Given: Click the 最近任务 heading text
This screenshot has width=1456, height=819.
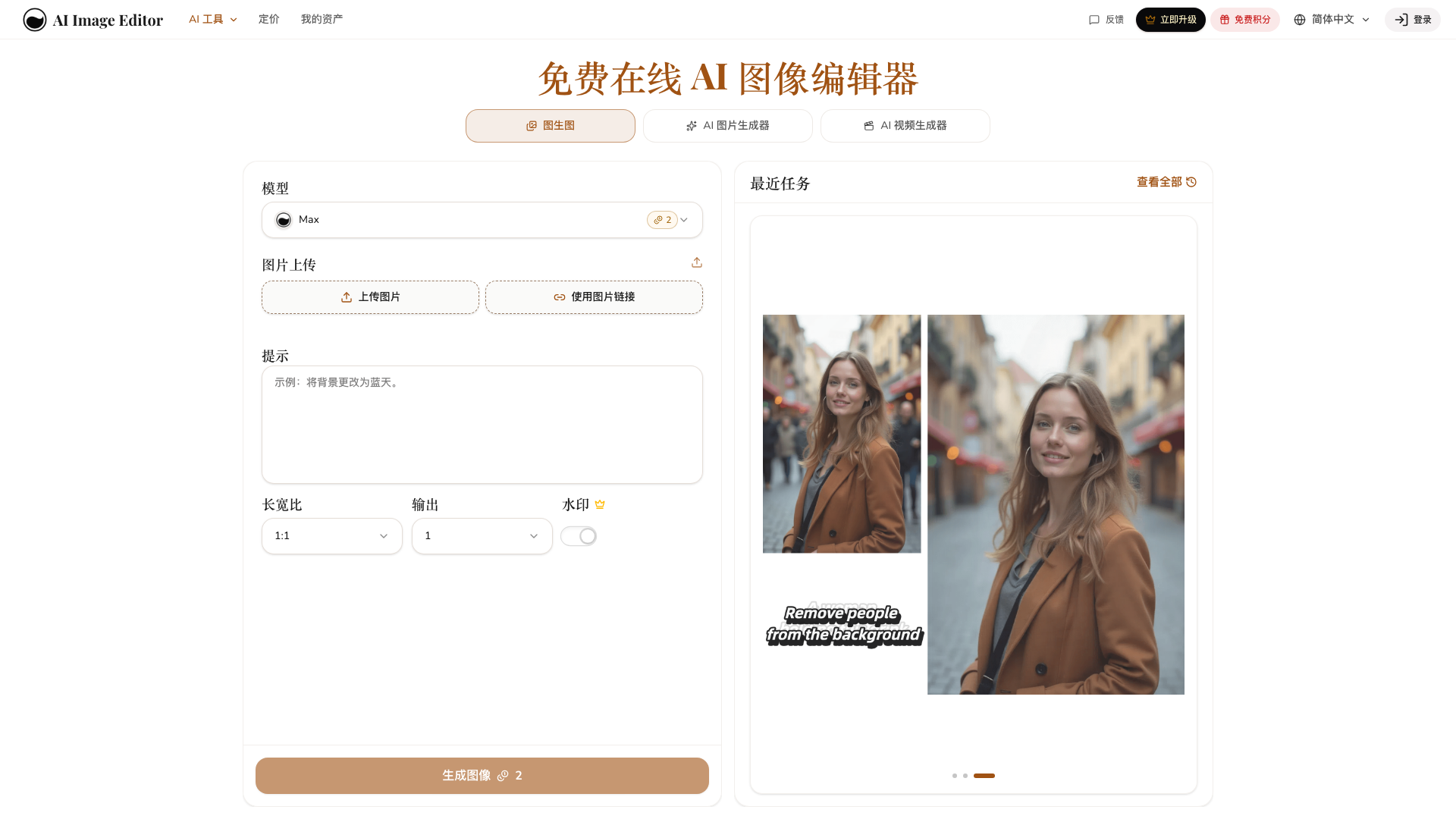Looking at the screenshot, I should tap(780, 184).
